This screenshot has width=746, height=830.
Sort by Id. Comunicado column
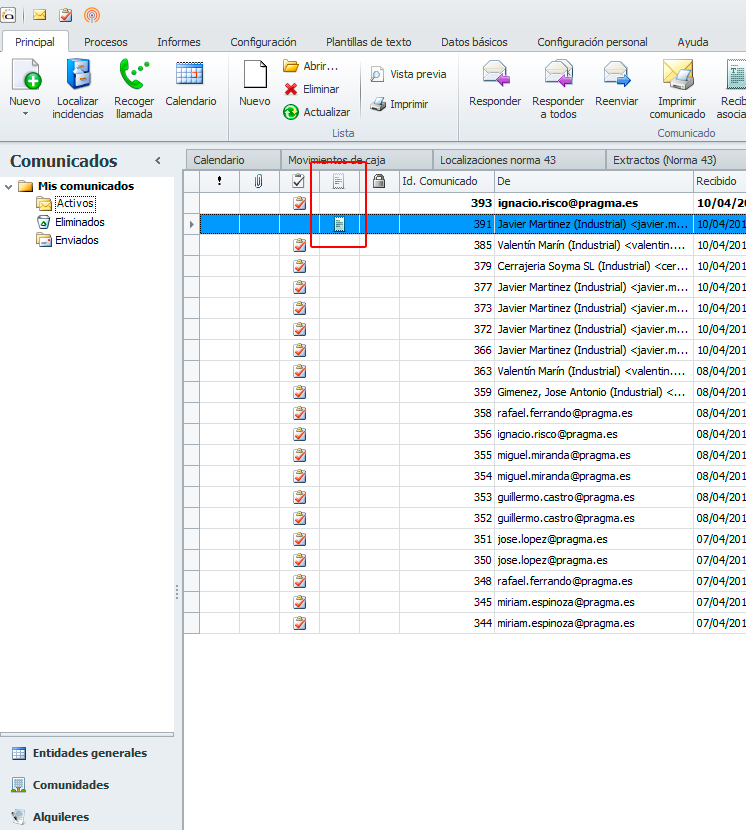tap(447, 181)
